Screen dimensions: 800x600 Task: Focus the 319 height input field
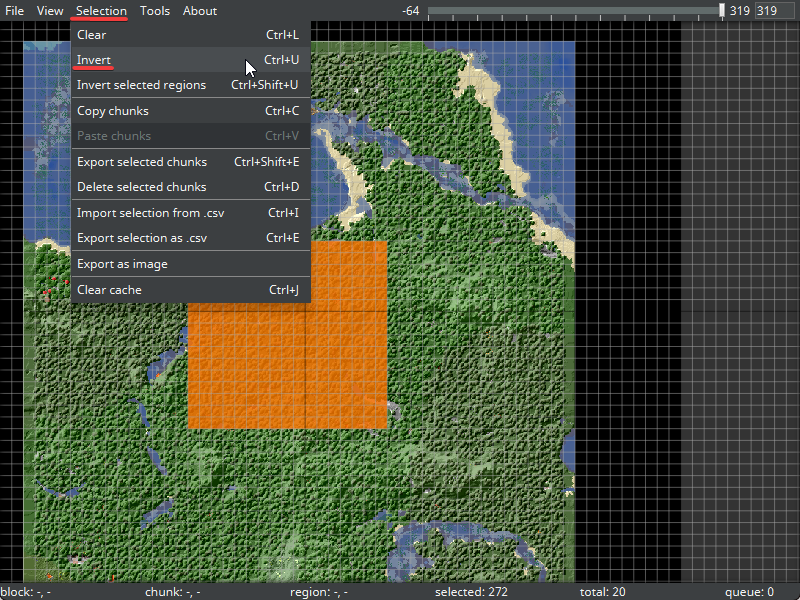774,11
